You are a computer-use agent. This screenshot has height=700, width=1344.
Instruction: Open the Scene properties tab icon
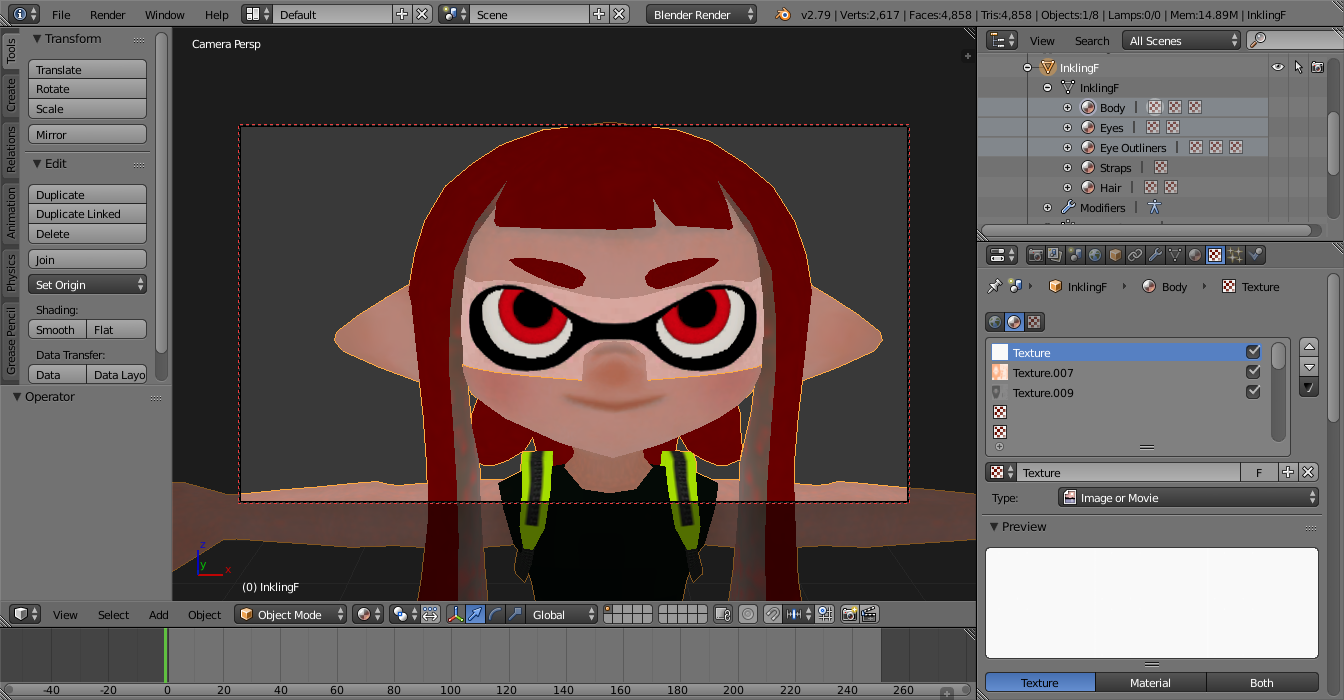[1075, 256]
